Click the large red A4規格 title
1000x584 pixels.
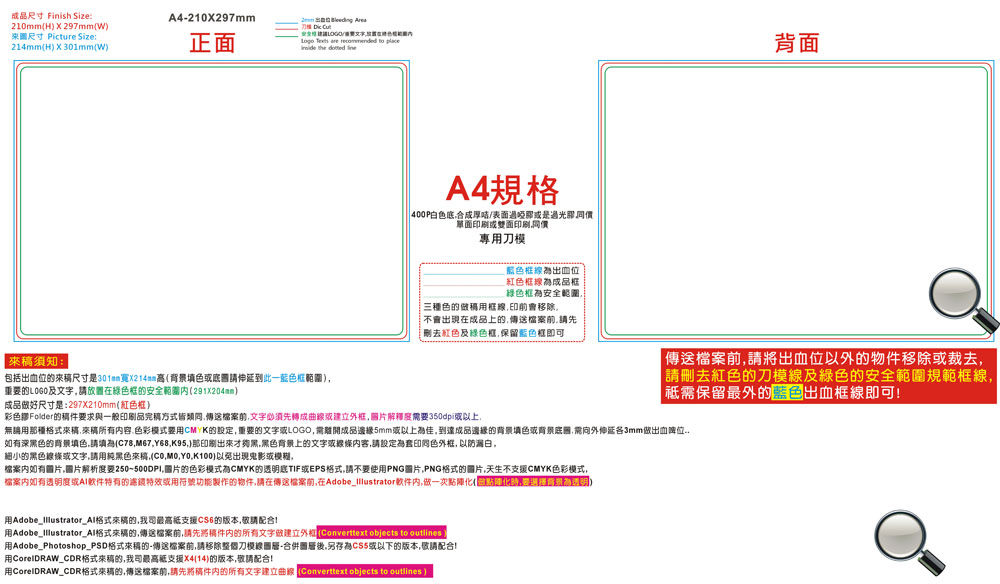pos(502,189)
